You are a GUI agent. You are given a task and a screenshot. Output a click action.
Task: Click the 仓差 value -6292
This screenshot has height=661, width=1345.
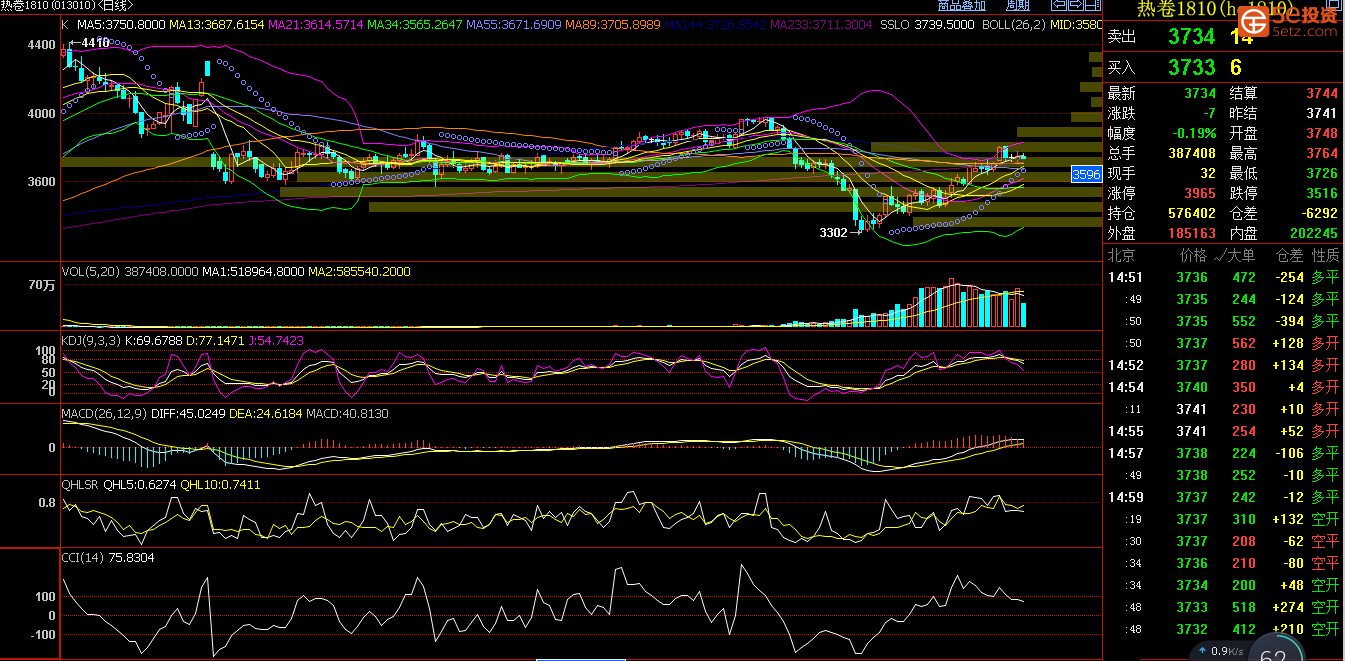click(1317, 213)
